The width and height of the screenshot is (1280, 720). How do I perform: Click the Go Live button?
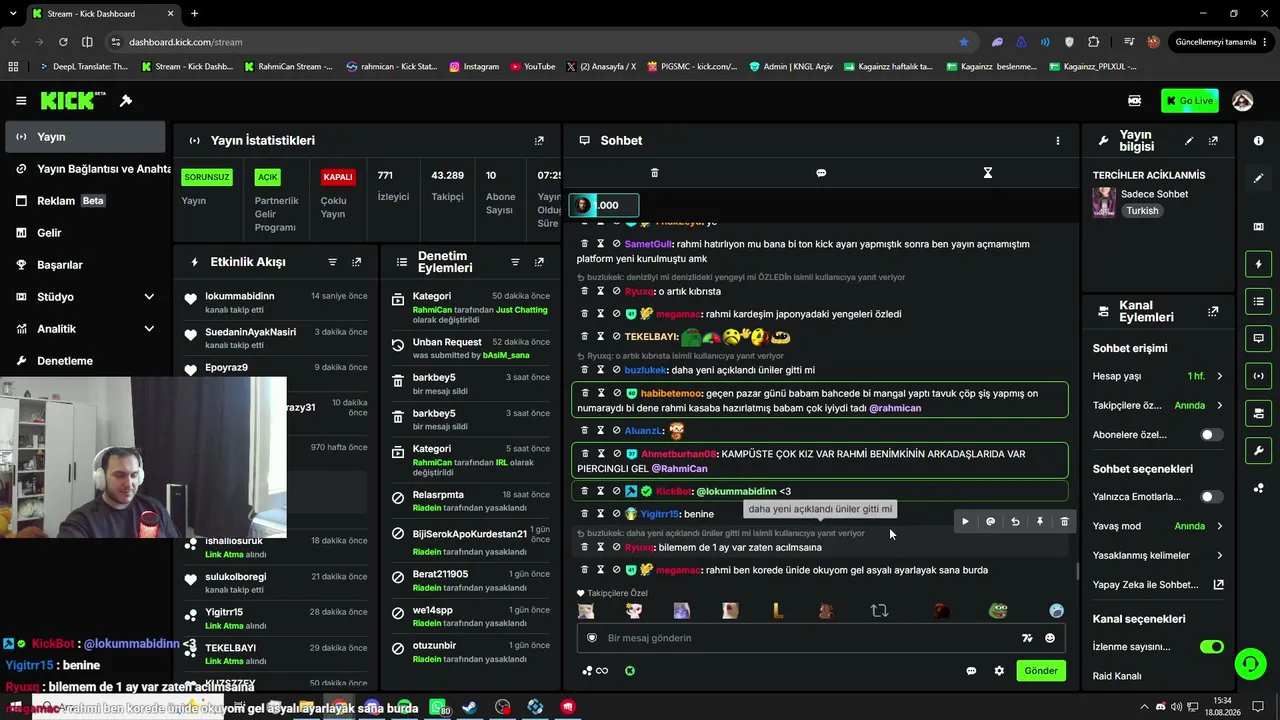[x=1190, y=101]
